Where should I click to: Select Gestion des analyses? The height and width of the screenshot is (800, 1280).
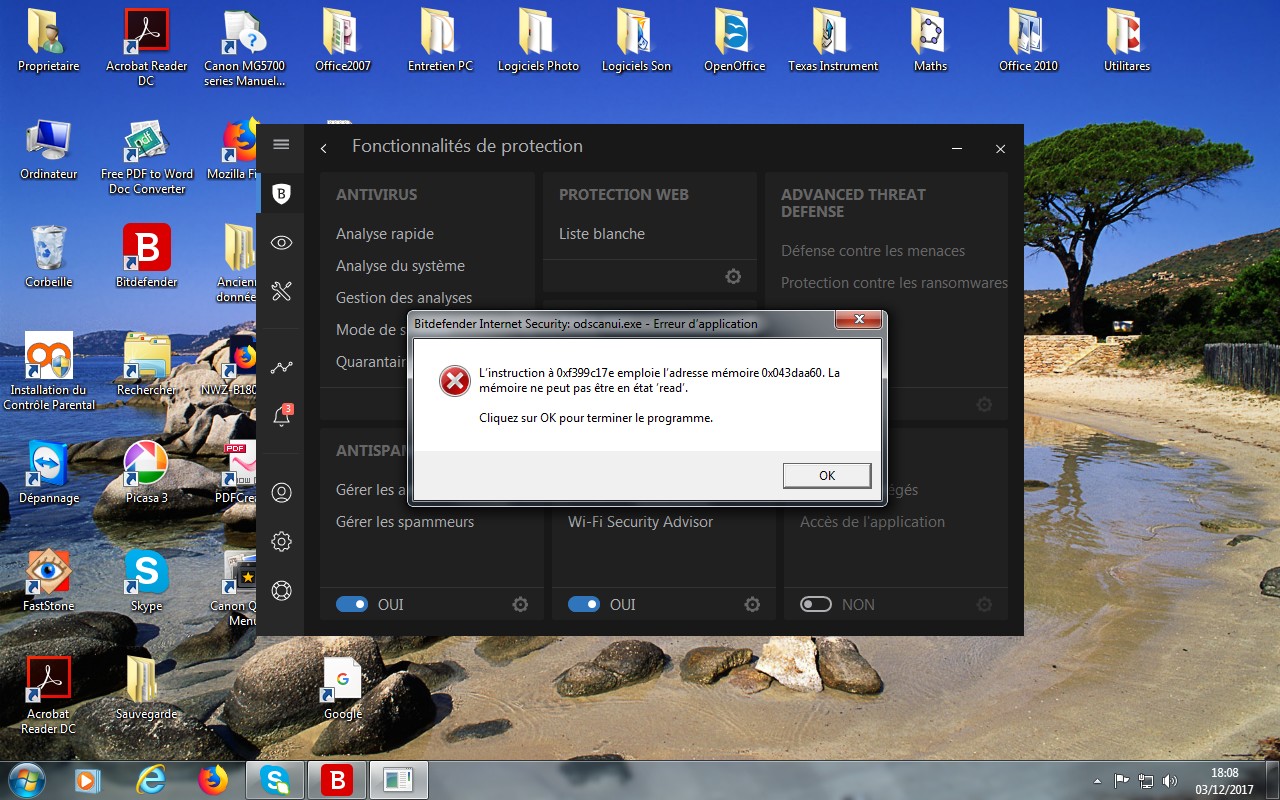point(404,298)
